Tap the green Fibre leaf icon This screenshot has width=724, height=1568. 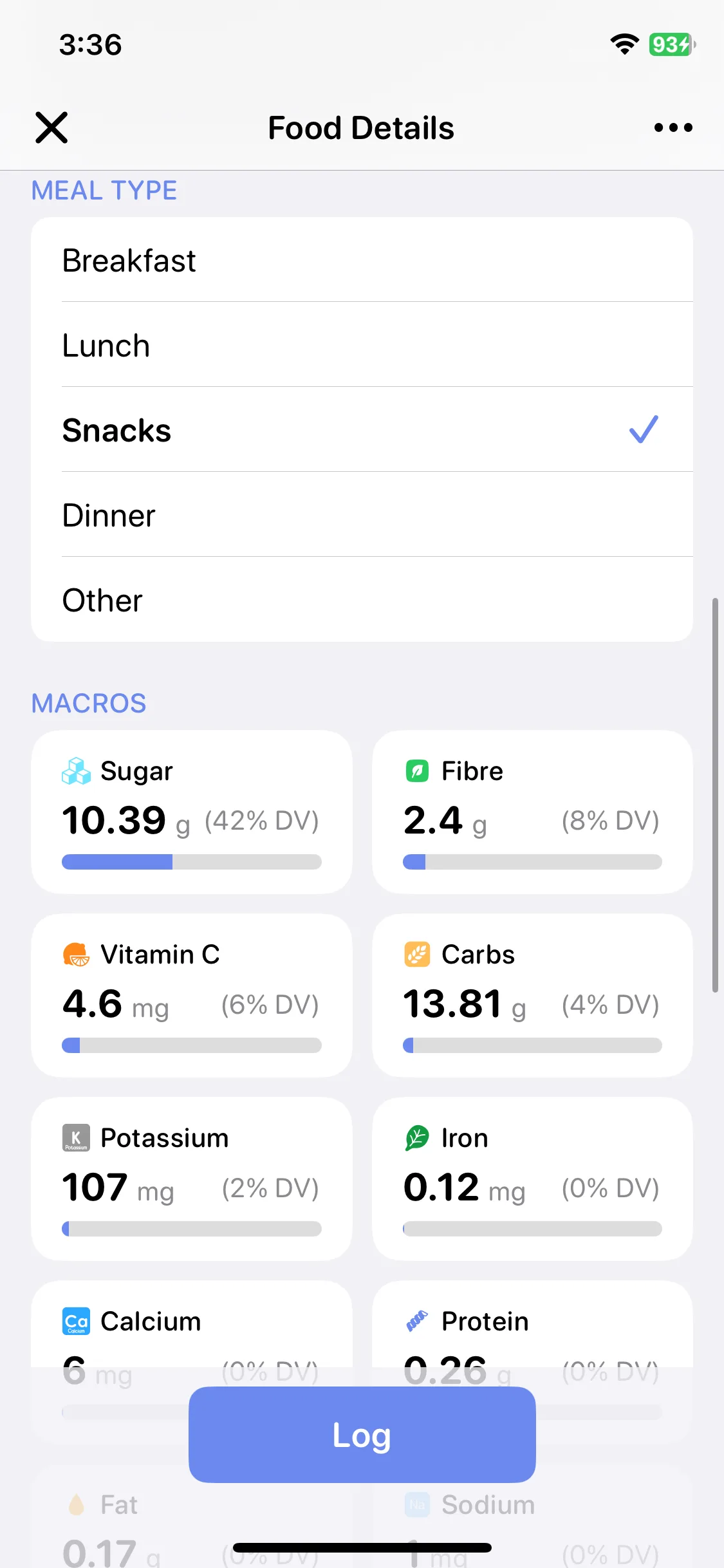tap(417, 771)
